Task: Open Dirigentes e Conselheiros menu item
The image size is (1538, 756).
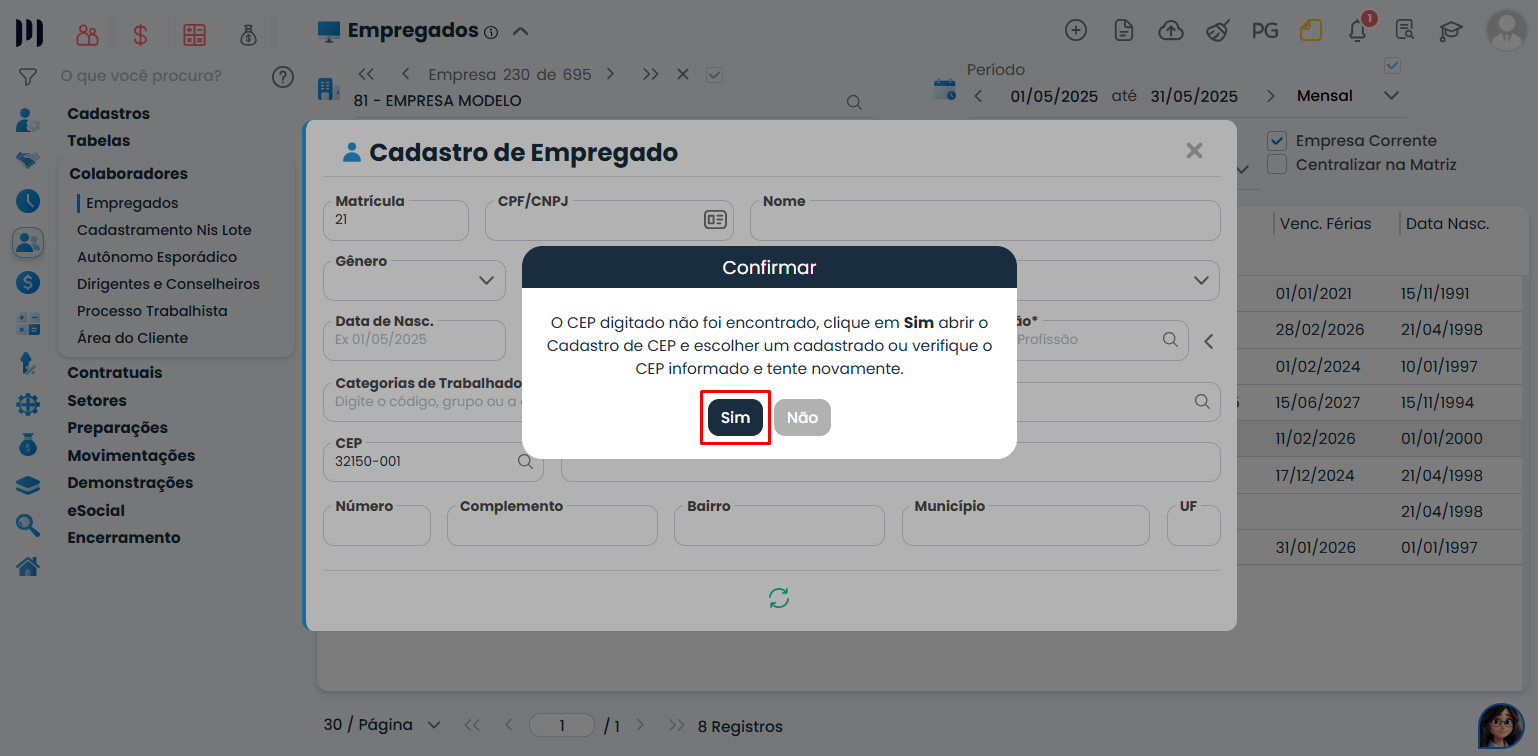Action: tap(168, 284)
